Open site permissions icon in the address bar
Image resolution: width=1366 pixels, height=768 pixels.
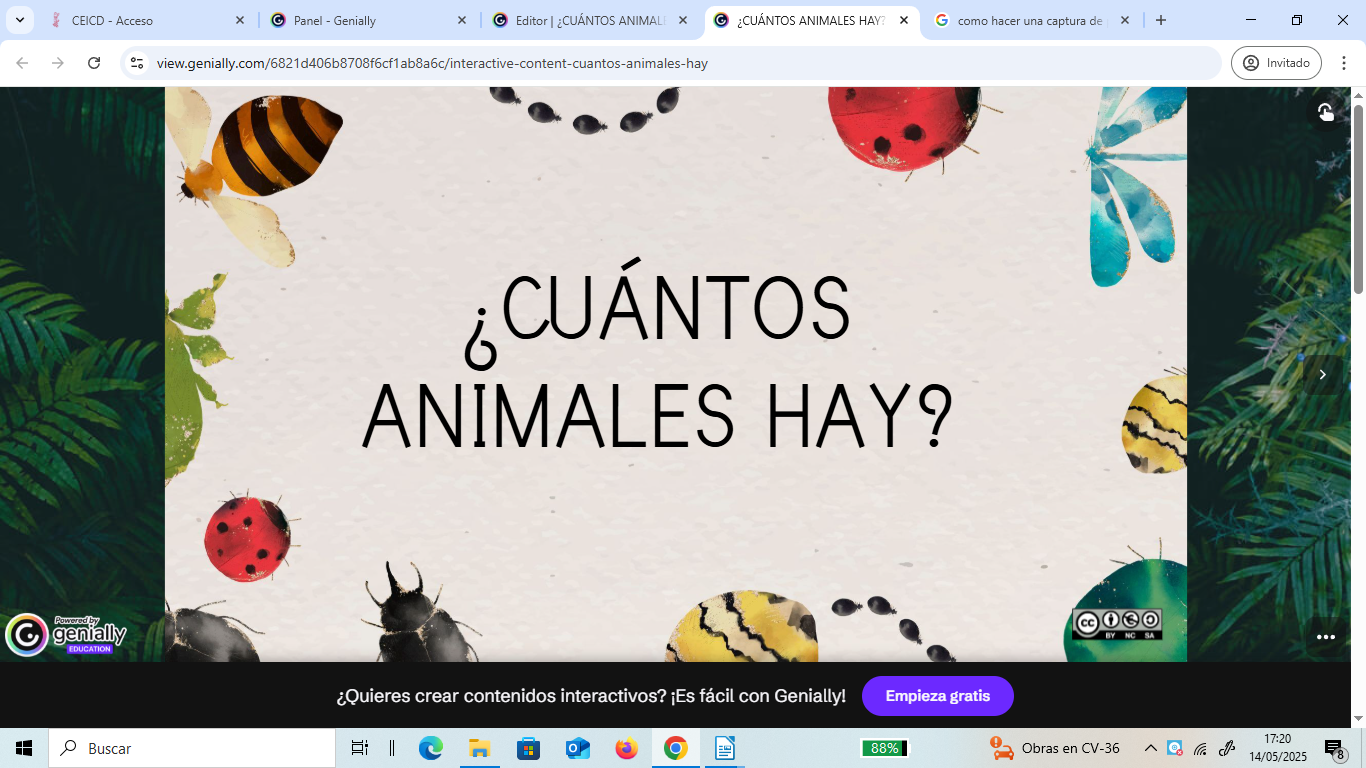point(136,62)
